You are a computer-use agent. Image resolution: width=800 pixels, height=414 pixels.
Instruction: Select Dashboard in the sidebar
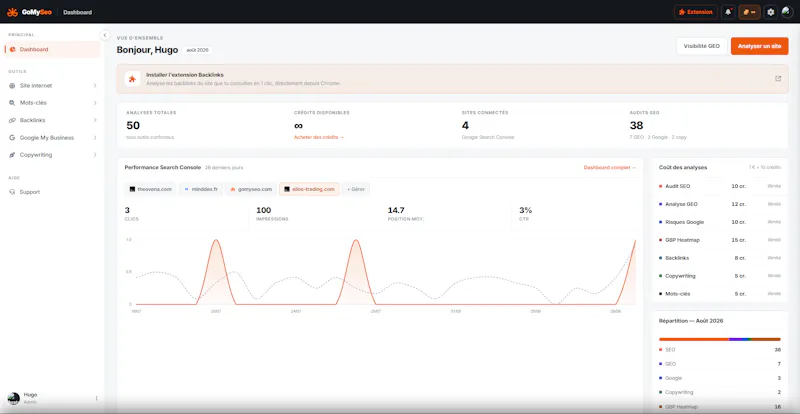[x=52, y=50]
